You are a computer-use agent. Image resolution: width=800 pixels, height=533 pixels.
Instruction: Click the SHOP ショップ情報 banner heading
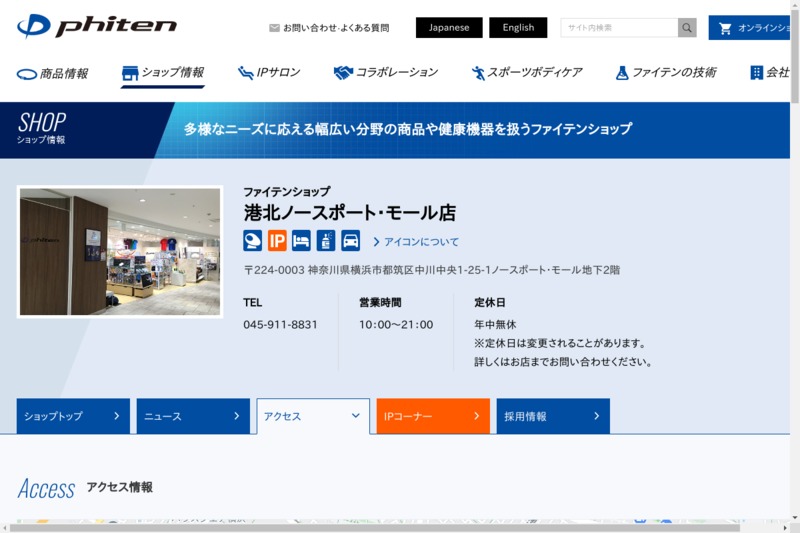[x=41, y=129]
